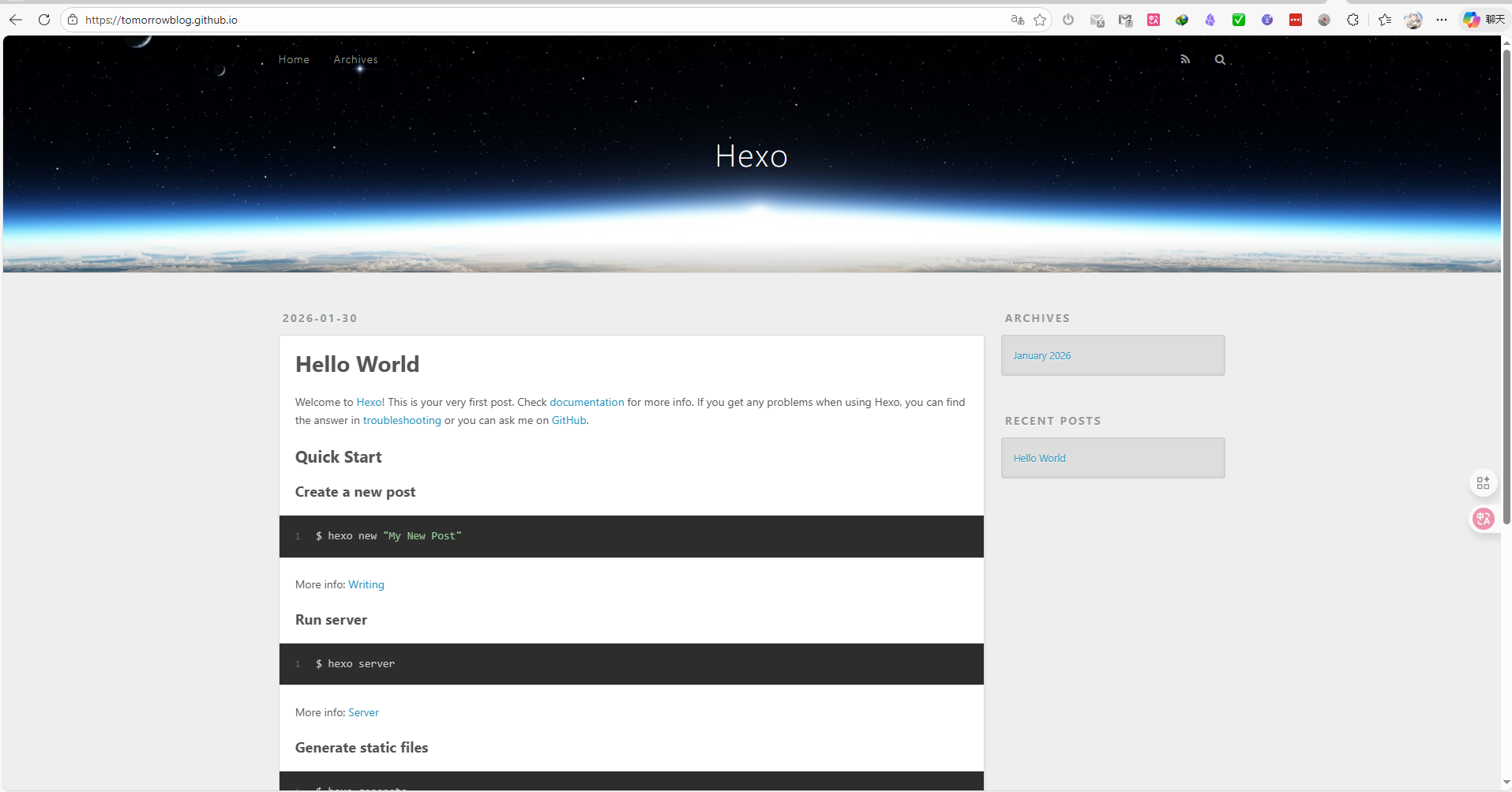
Task: Open the Archives nav link
Action: pos(355,59)
